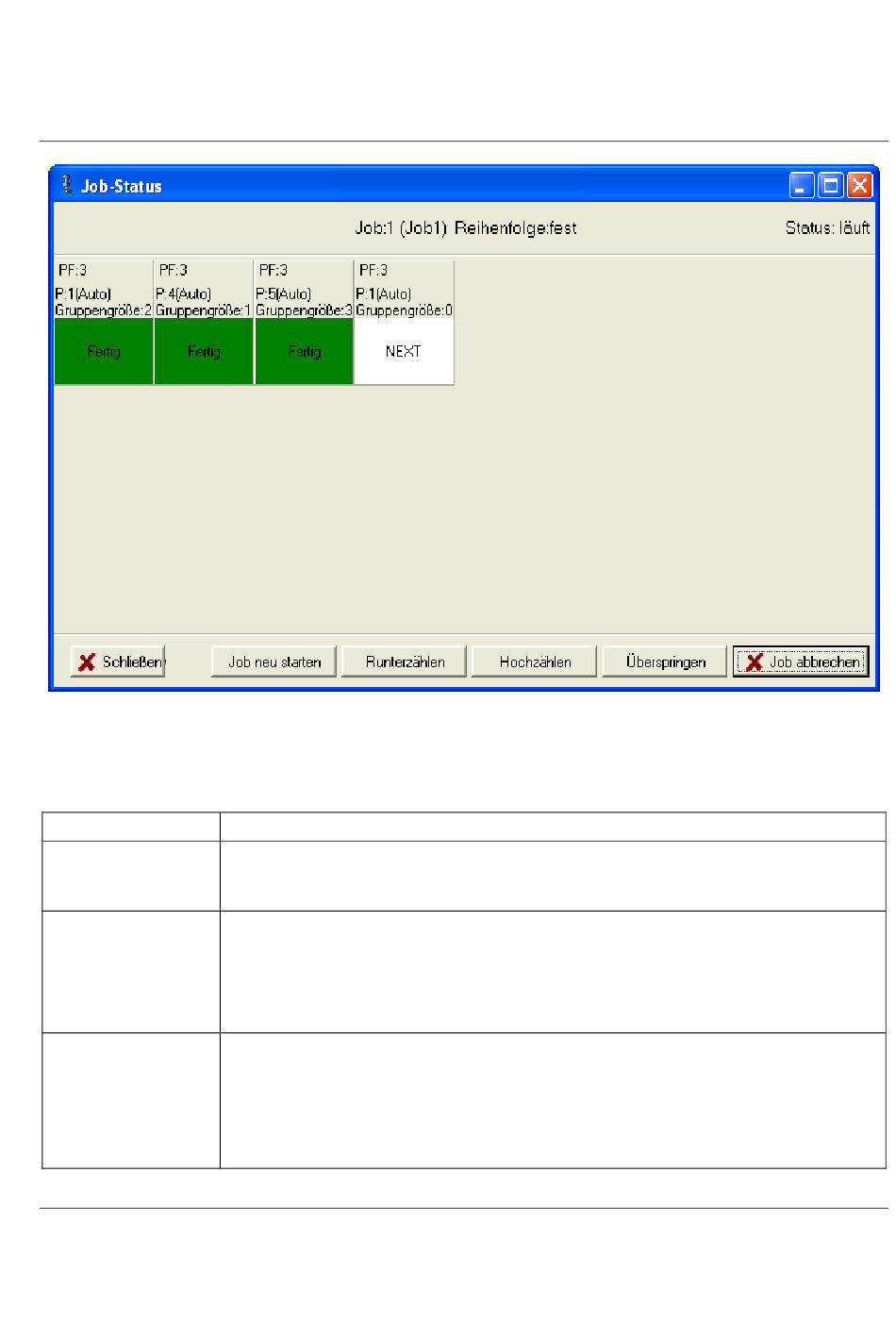Minimize the Job-Status window
The image size is (896, 1340).
(x=801, y=185)
